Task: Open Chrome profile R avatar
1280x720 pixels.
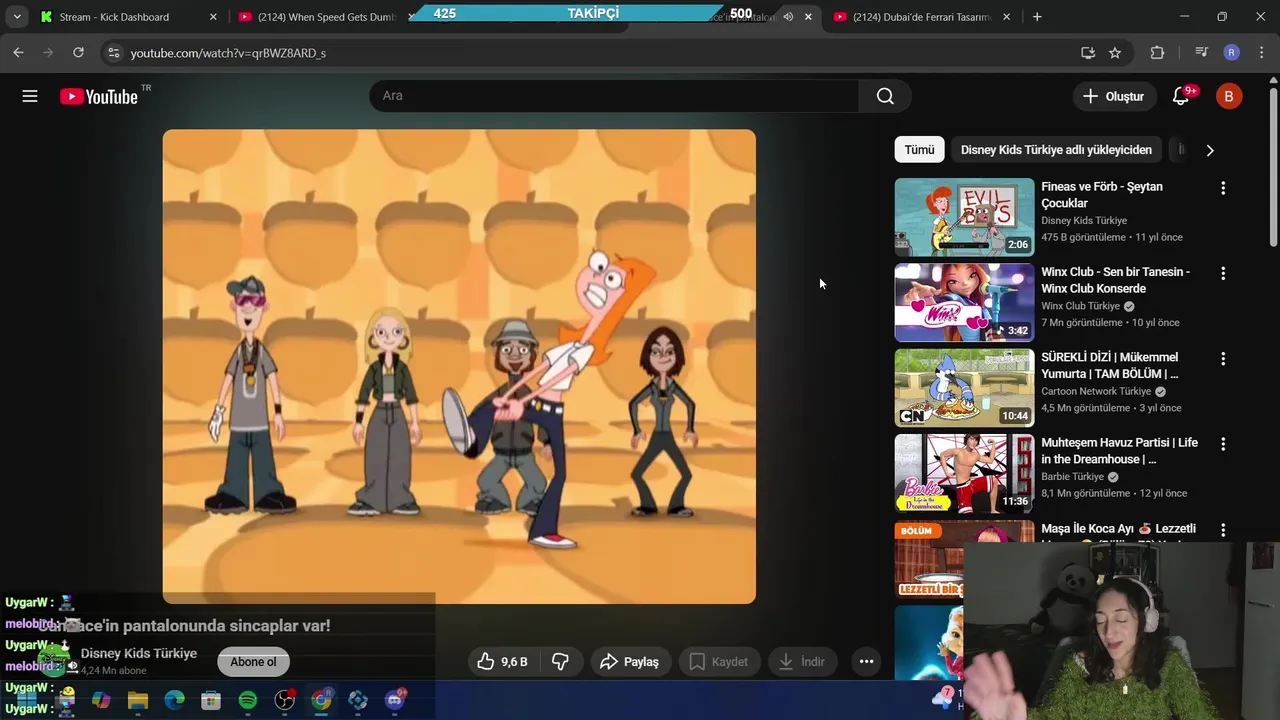Action: tap(1231, 52)
